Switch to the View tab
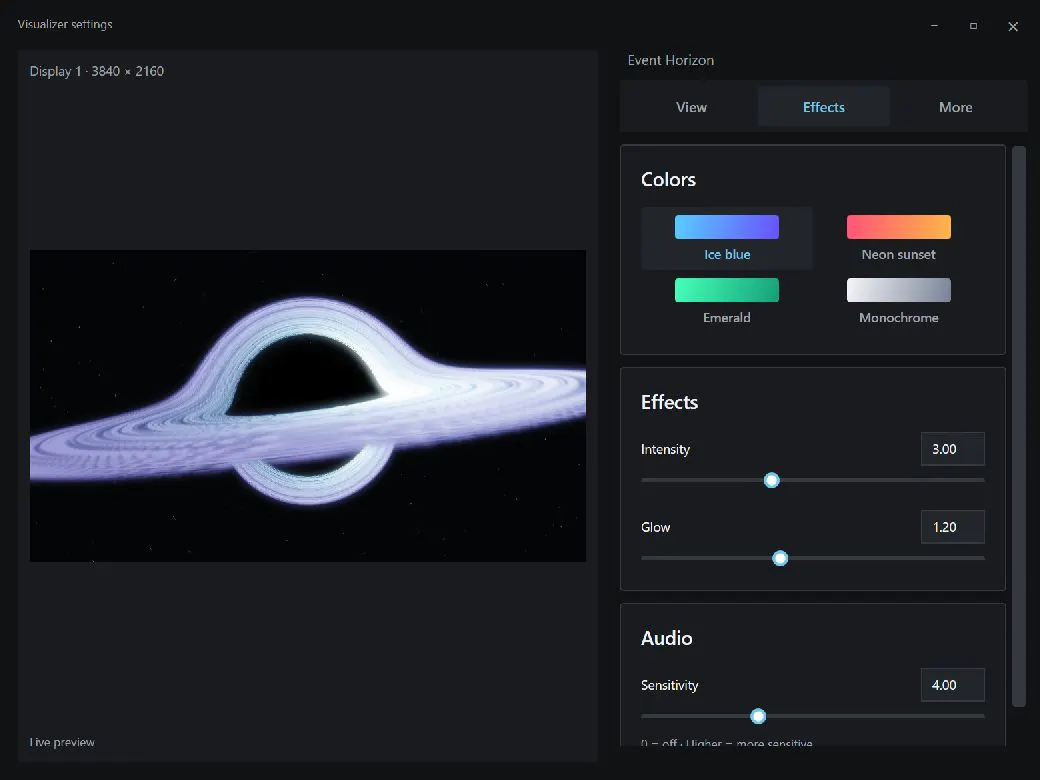Viewport: 1040px width, 780px height. tap(691, 107)
